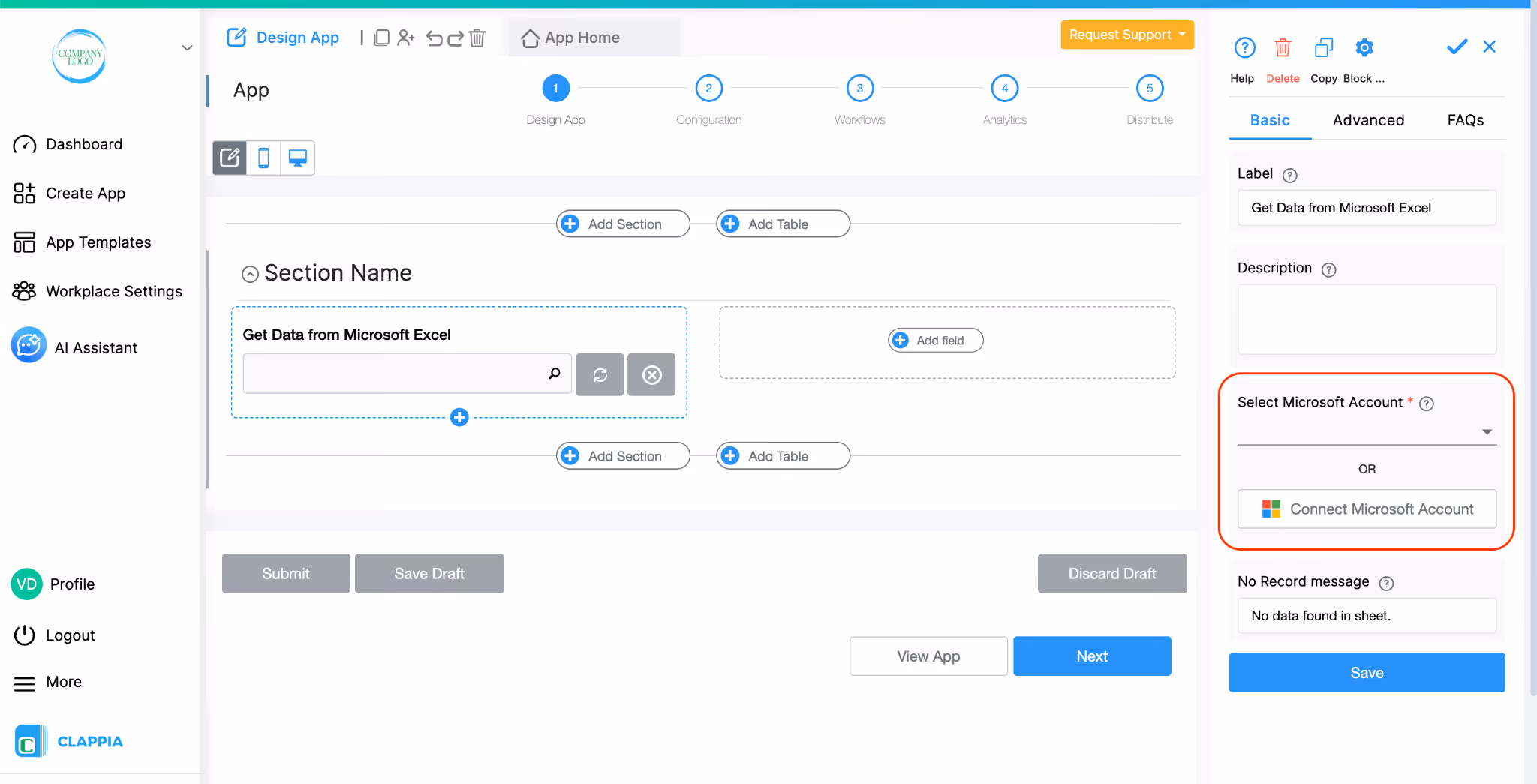Open App Templates in sidebar

[x=82, y=242]
